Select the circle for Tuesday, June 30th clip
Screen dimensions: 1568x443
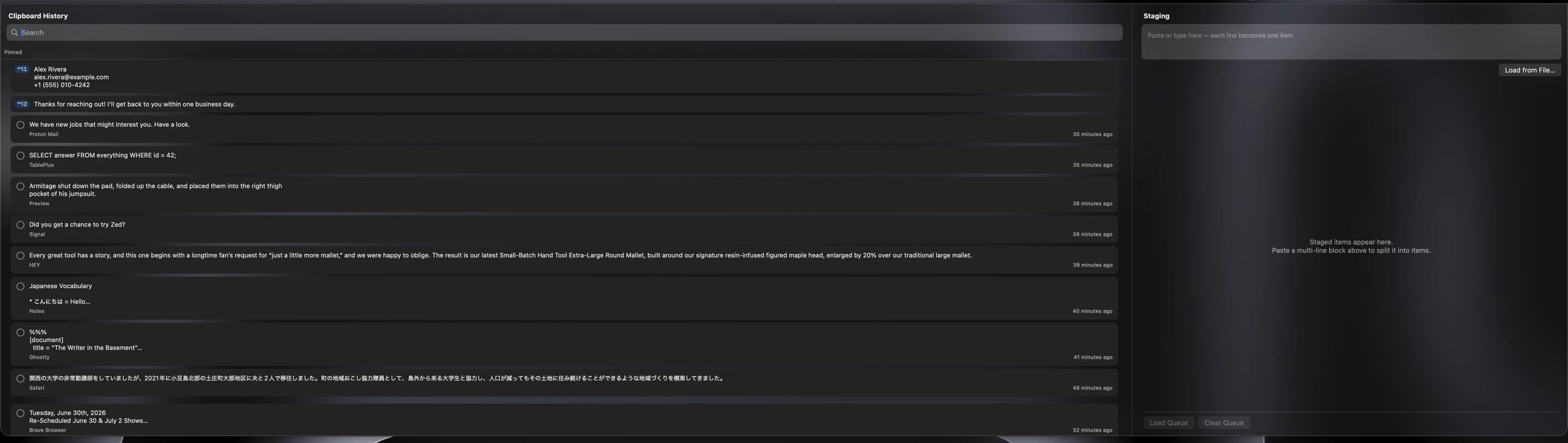(21, 413)
